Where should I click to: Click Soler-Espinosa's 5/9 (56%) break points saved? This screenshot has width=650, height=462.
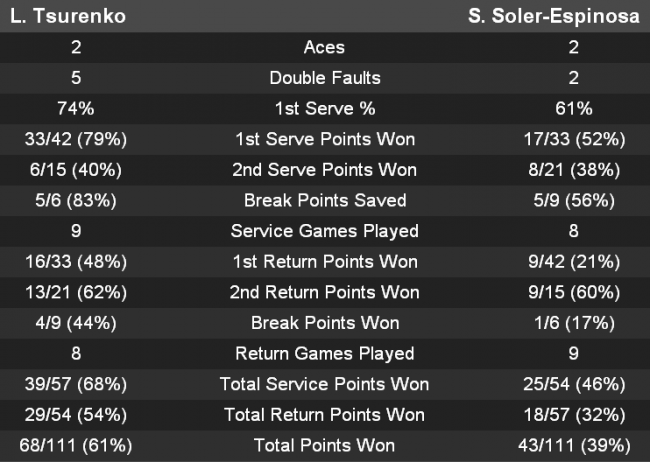pos(573,200)
